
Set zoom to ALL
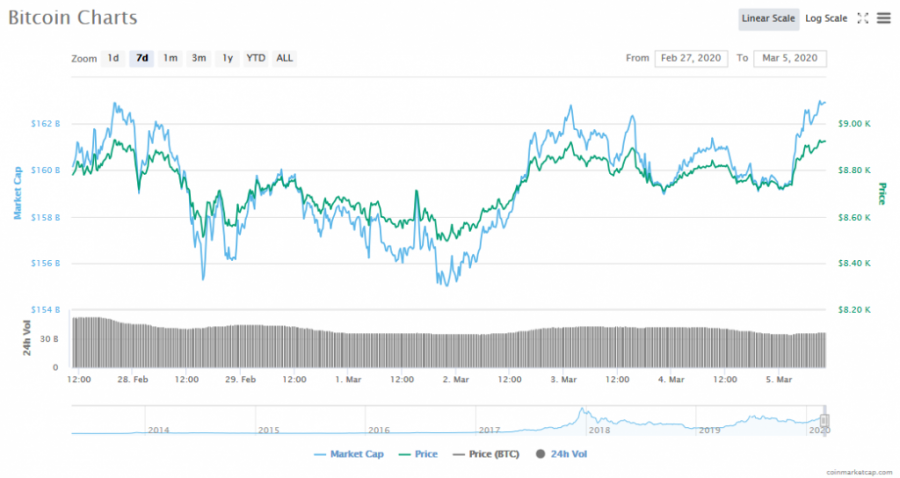pos(284,58)
